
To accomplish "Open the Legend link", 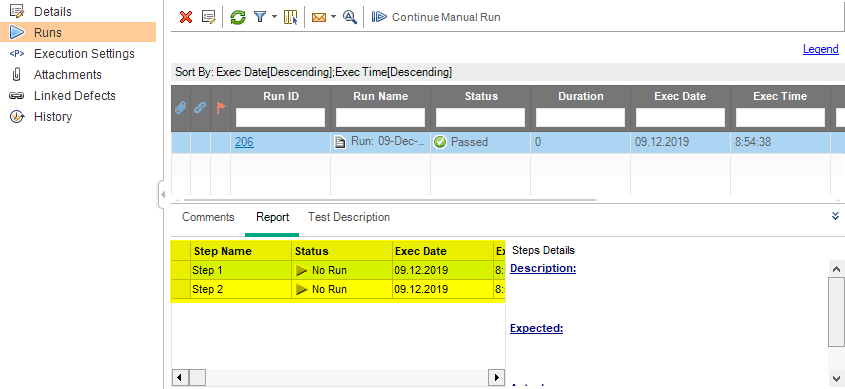I will tap(821, 49).
